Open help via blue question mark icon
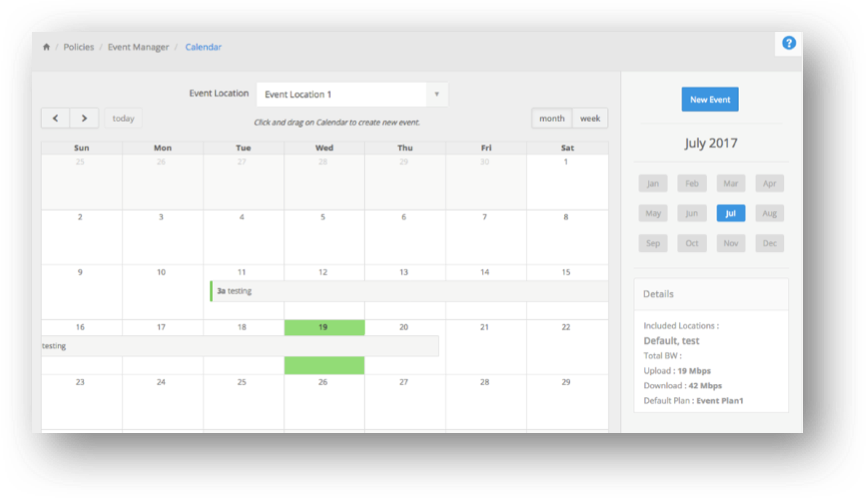This screenshot has height=498, width=868. (x=788, y=43)
